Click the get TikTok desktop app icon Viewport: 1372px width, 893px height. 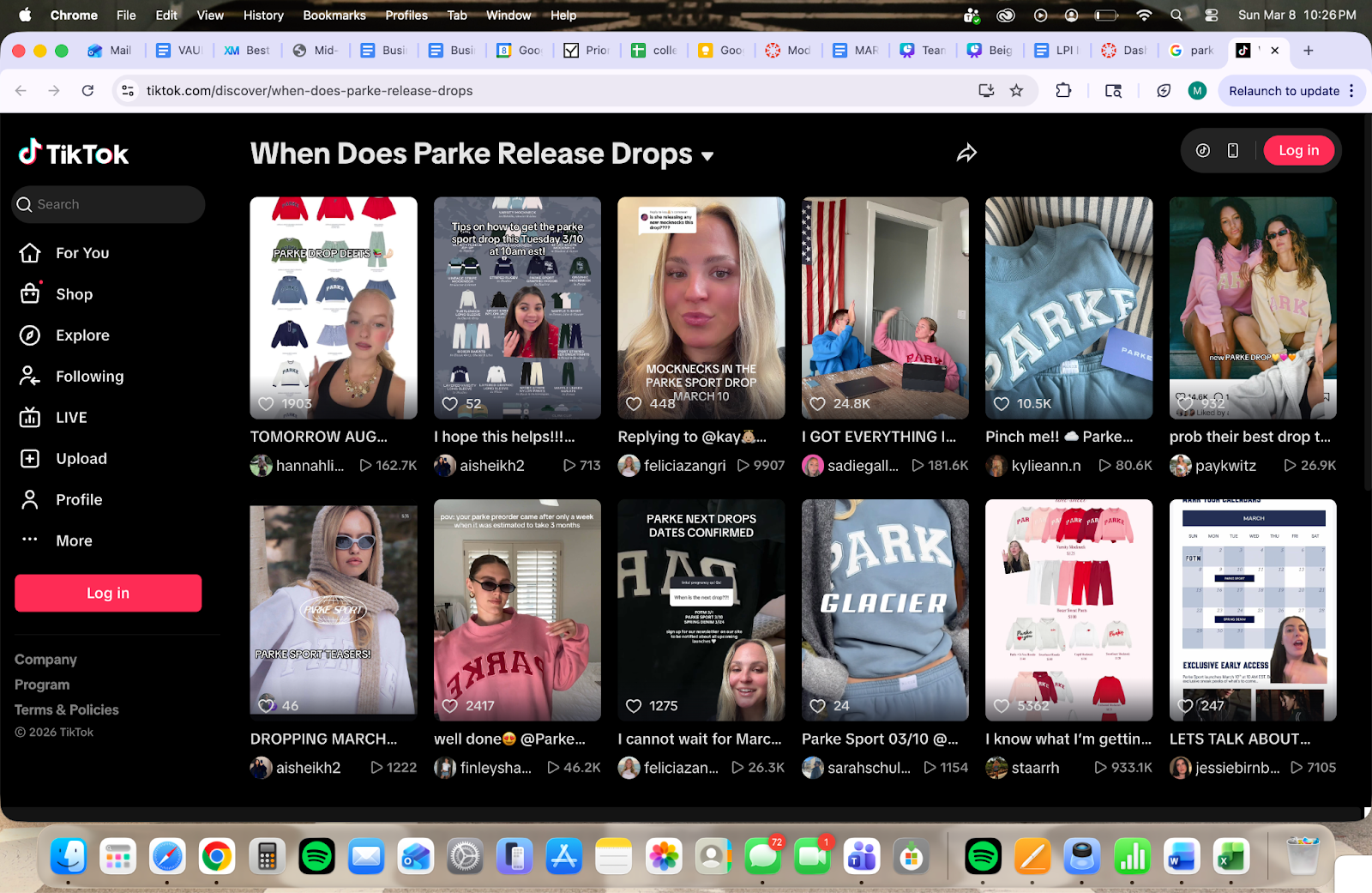pos(1203,151)
